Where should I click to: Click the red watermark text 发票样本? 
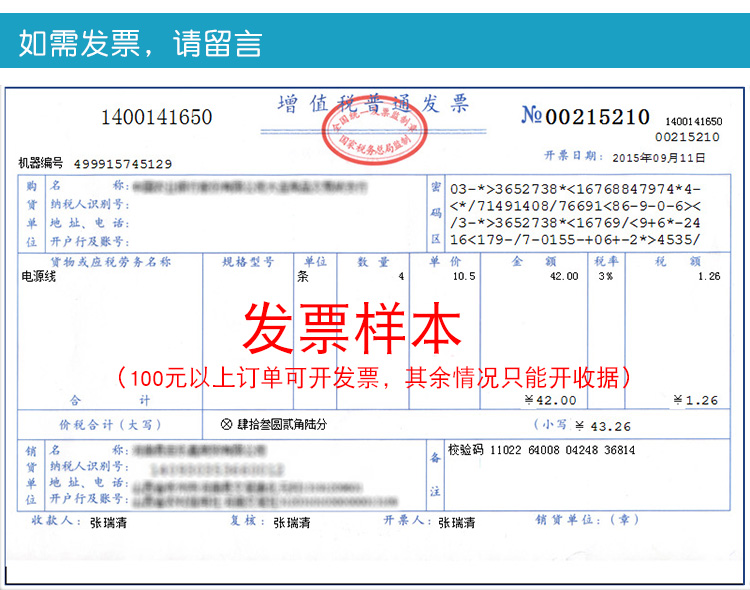click(353, 328)
